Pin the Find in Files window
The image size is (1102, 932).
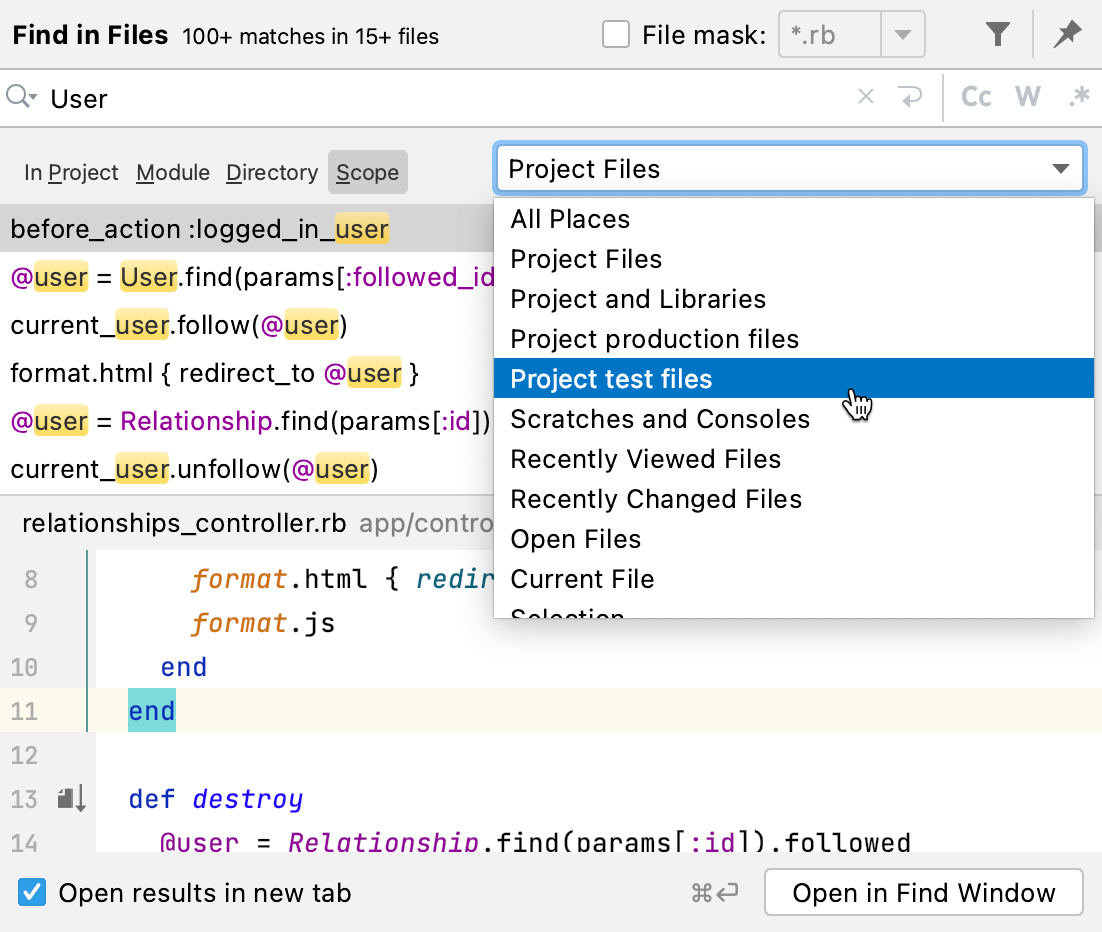pos(1067,36)
